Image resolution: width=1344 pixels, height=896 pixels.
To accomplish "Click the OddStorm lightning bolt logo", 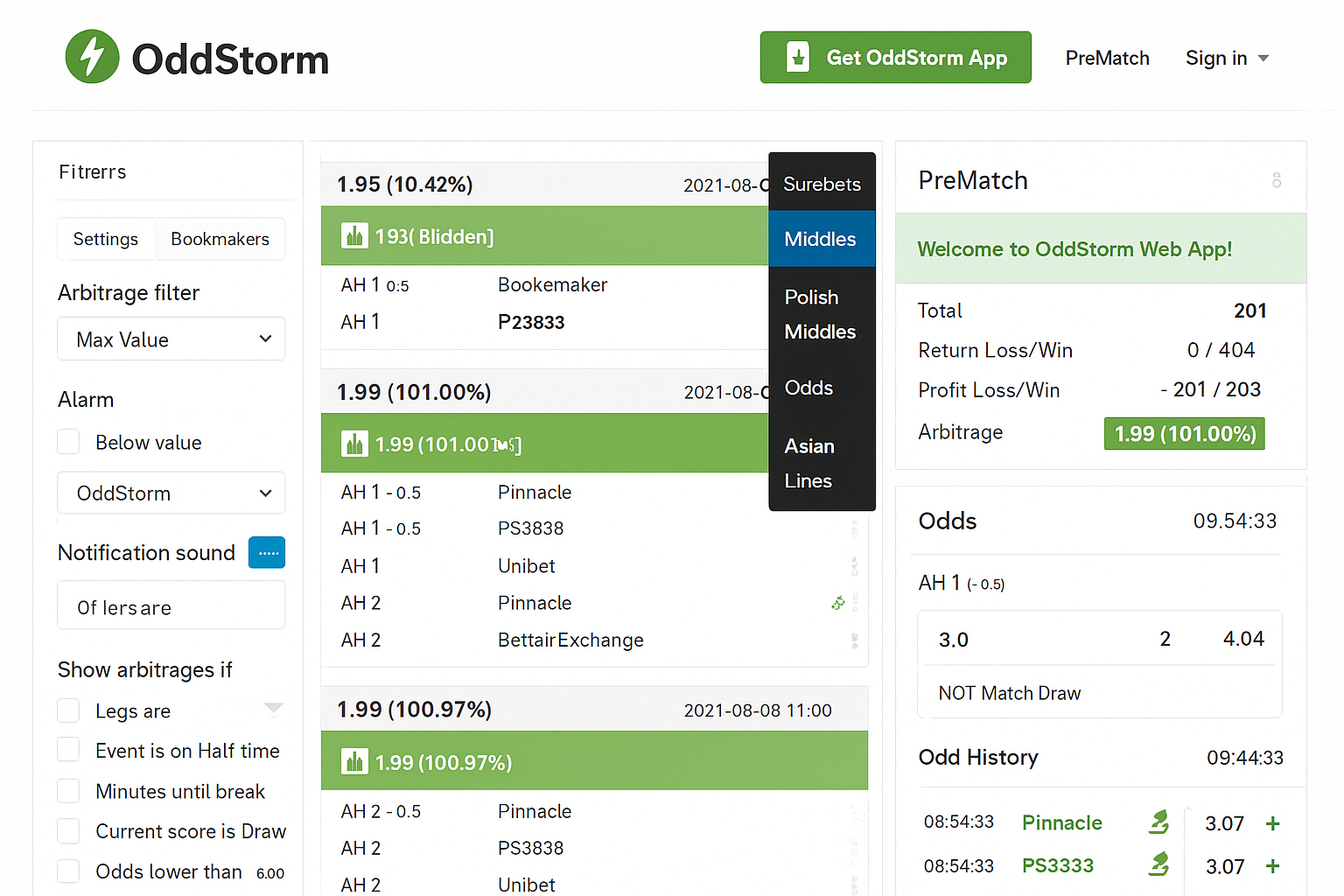I will click(x=92, y=57).
